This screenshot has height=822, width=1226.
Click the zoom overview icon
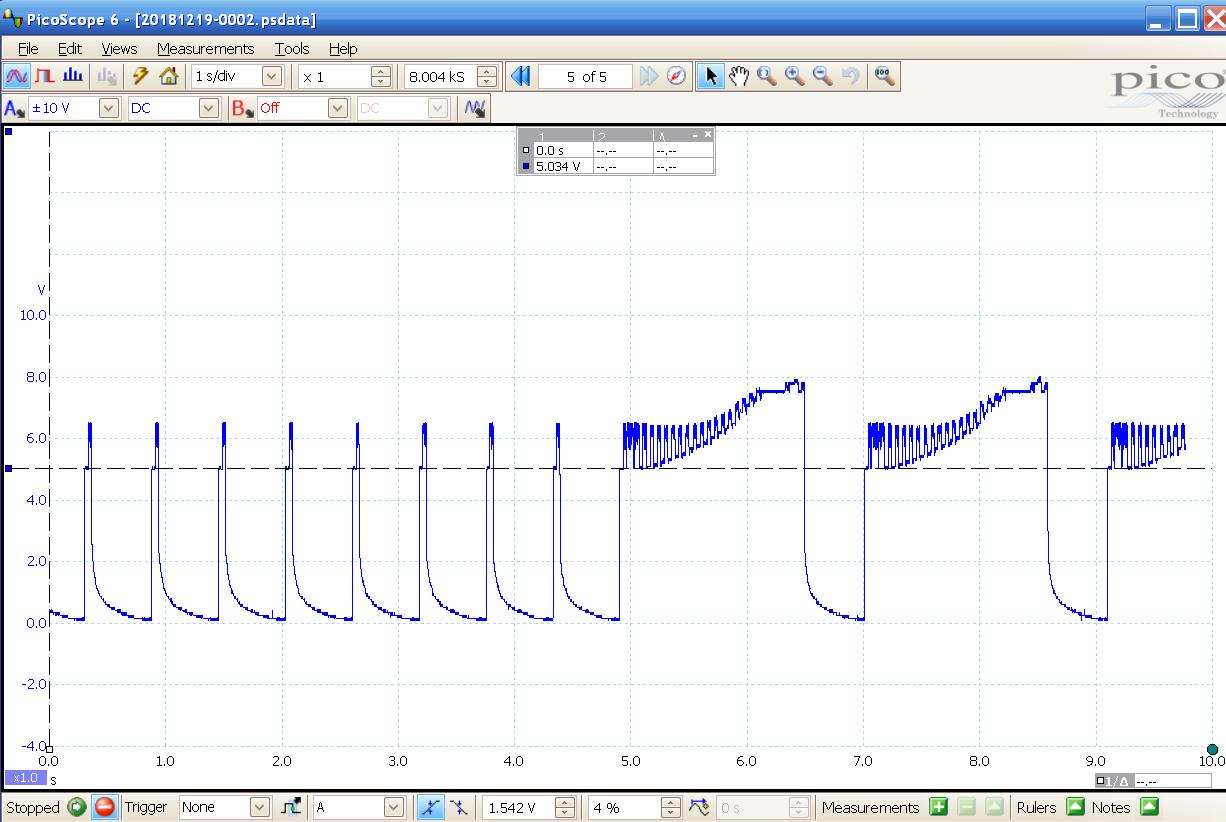tap(884, 76)
